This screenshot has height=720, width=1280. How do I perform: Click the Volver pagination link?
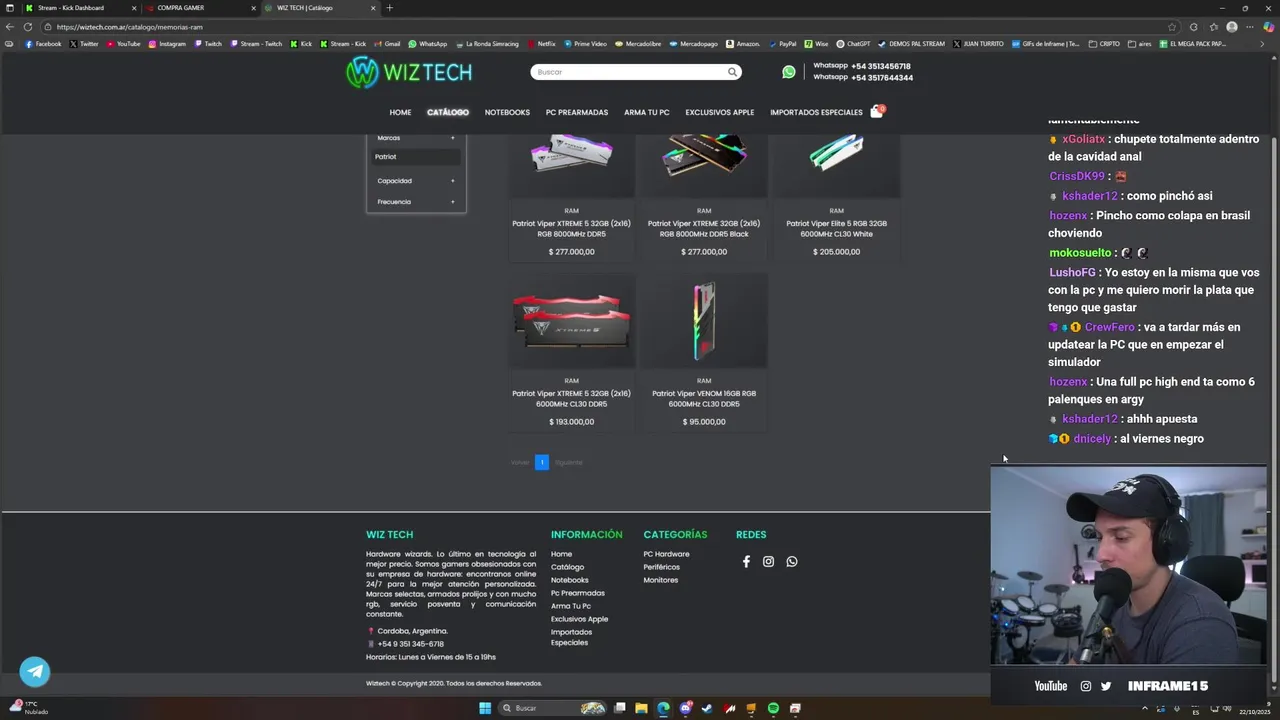(520, 462)
